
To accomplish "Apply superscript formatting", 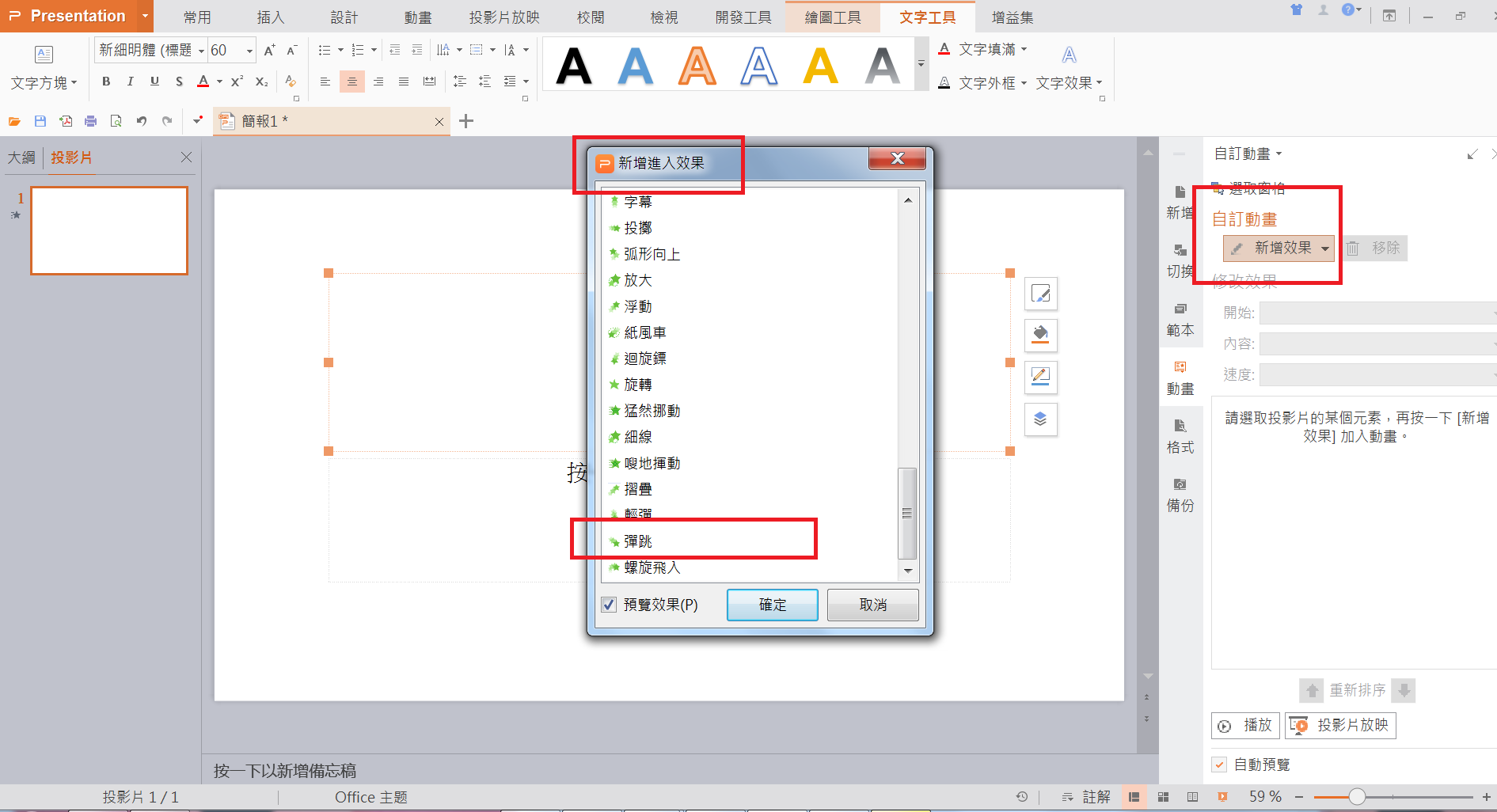I will (237, 82).
